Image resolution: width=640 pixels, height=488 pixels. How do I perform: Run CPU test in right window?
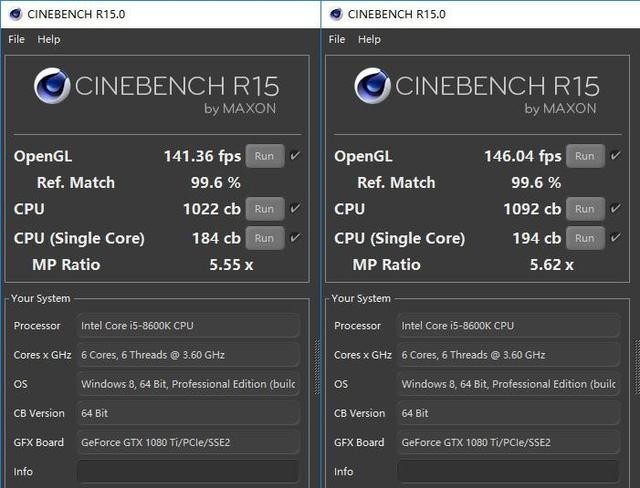pos(585,209)
